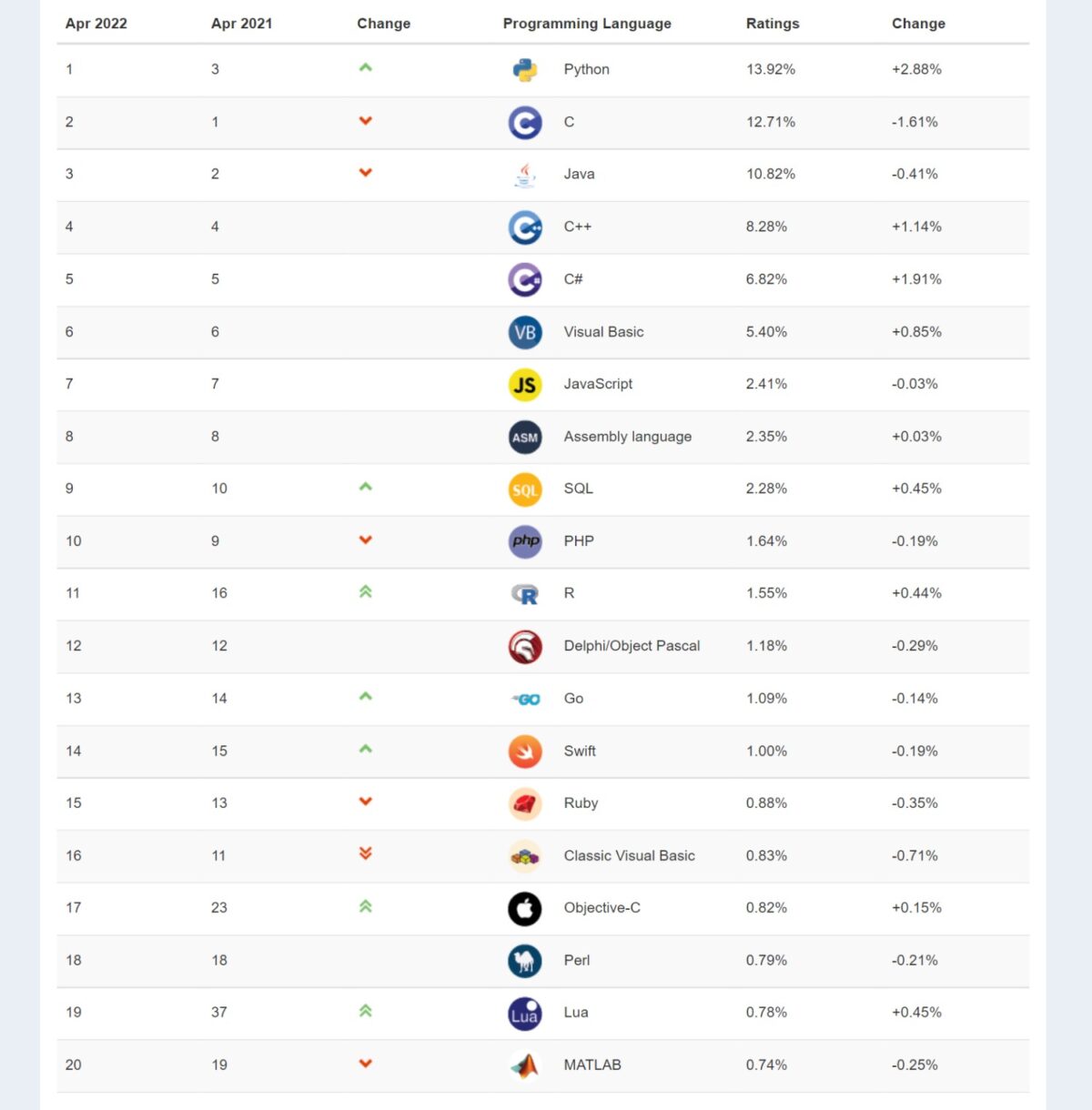Viewport: 1092px width, 1110px height.
Task: Click the Apr 2021 rank 23 for Objective-C
Action: tap(219, 908)
